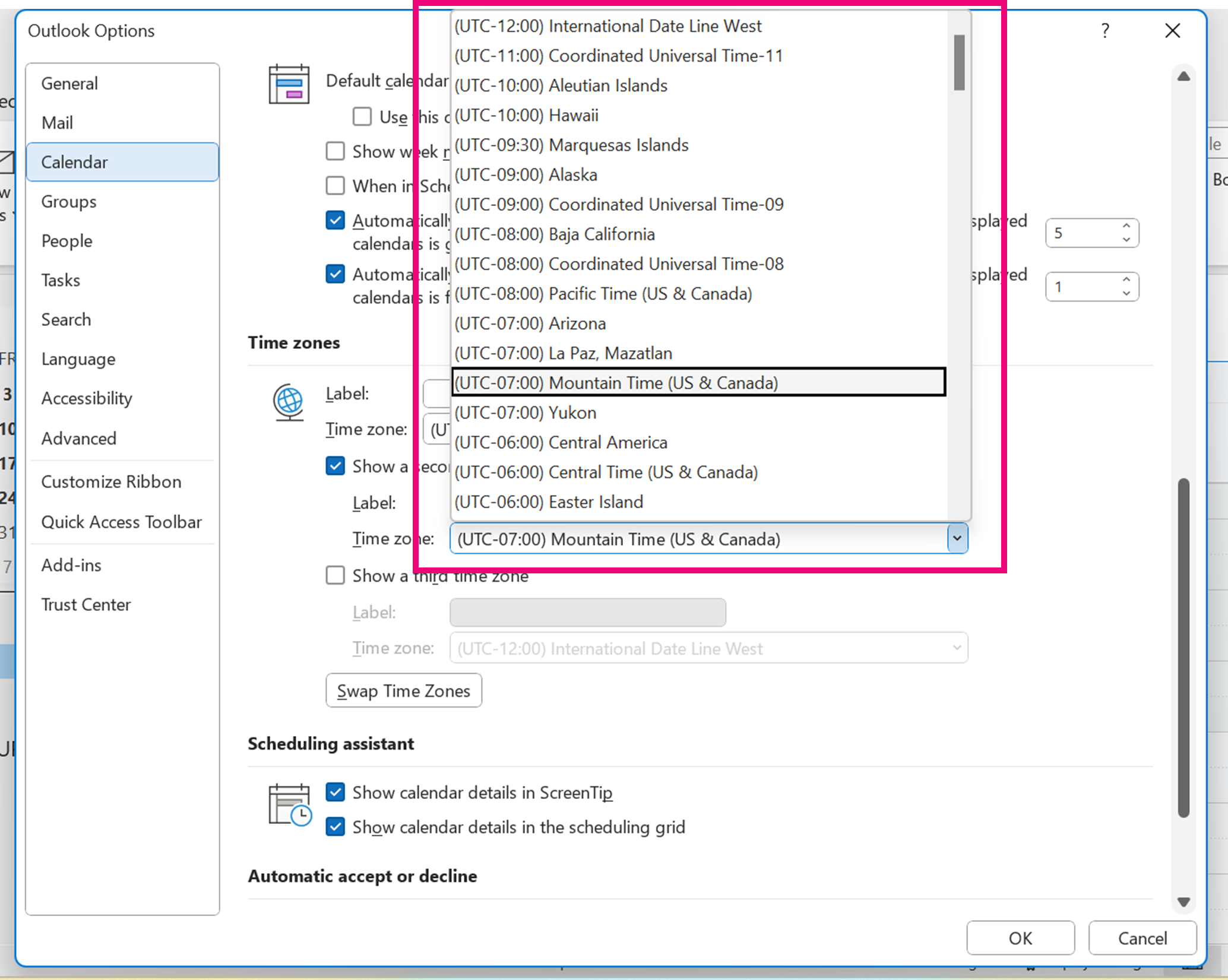Collapse the second time zone dropdown arrow
Image resolution: width=1228 pixels, height=980 pixels.
(x=957, y=538)
